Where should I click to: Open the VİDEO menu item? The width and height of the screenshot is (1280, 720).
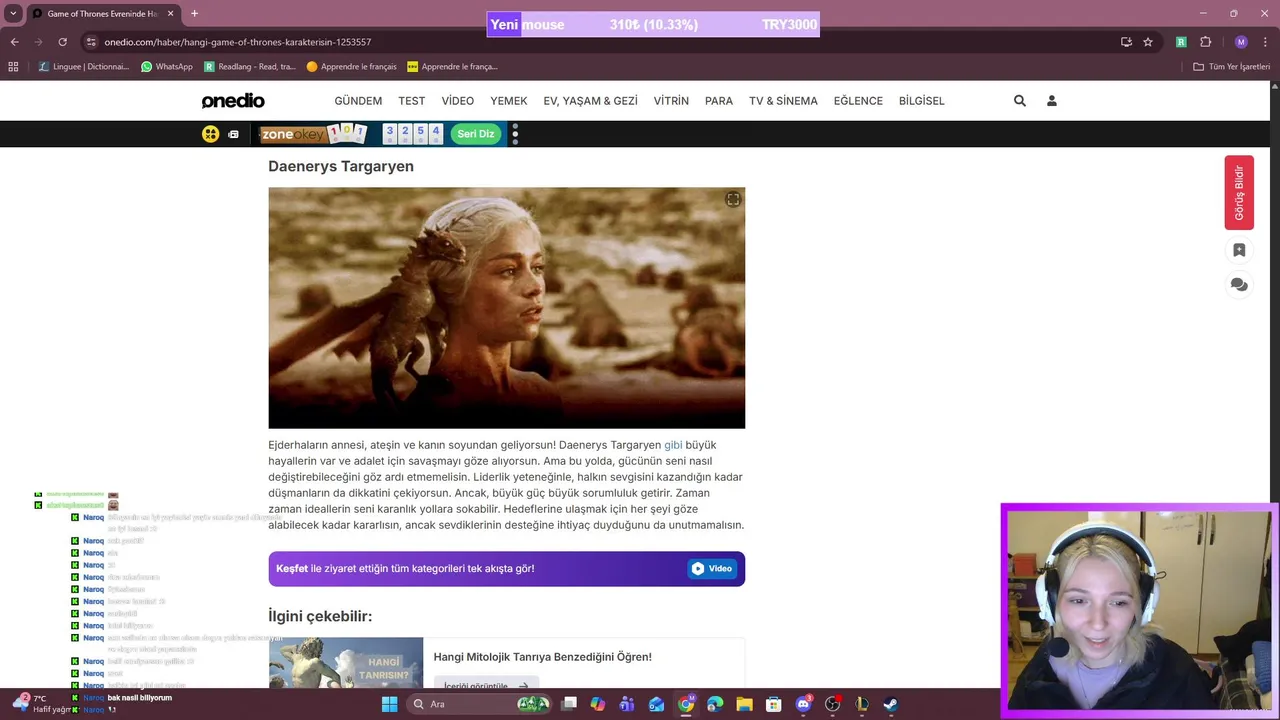coord(458,101)
